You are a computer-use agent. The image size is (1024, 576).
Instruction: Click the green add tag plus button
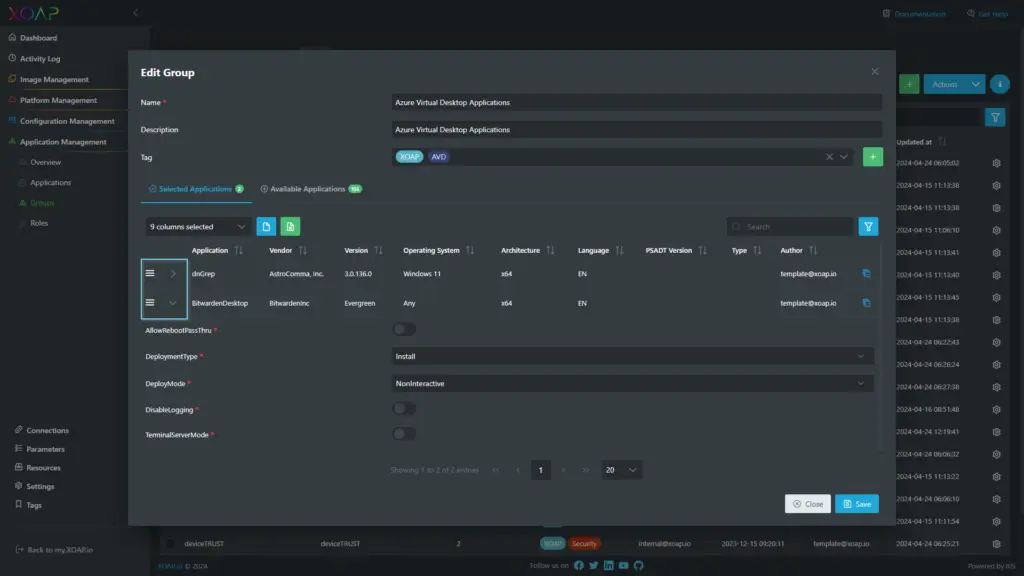click(x=872, y=157)
